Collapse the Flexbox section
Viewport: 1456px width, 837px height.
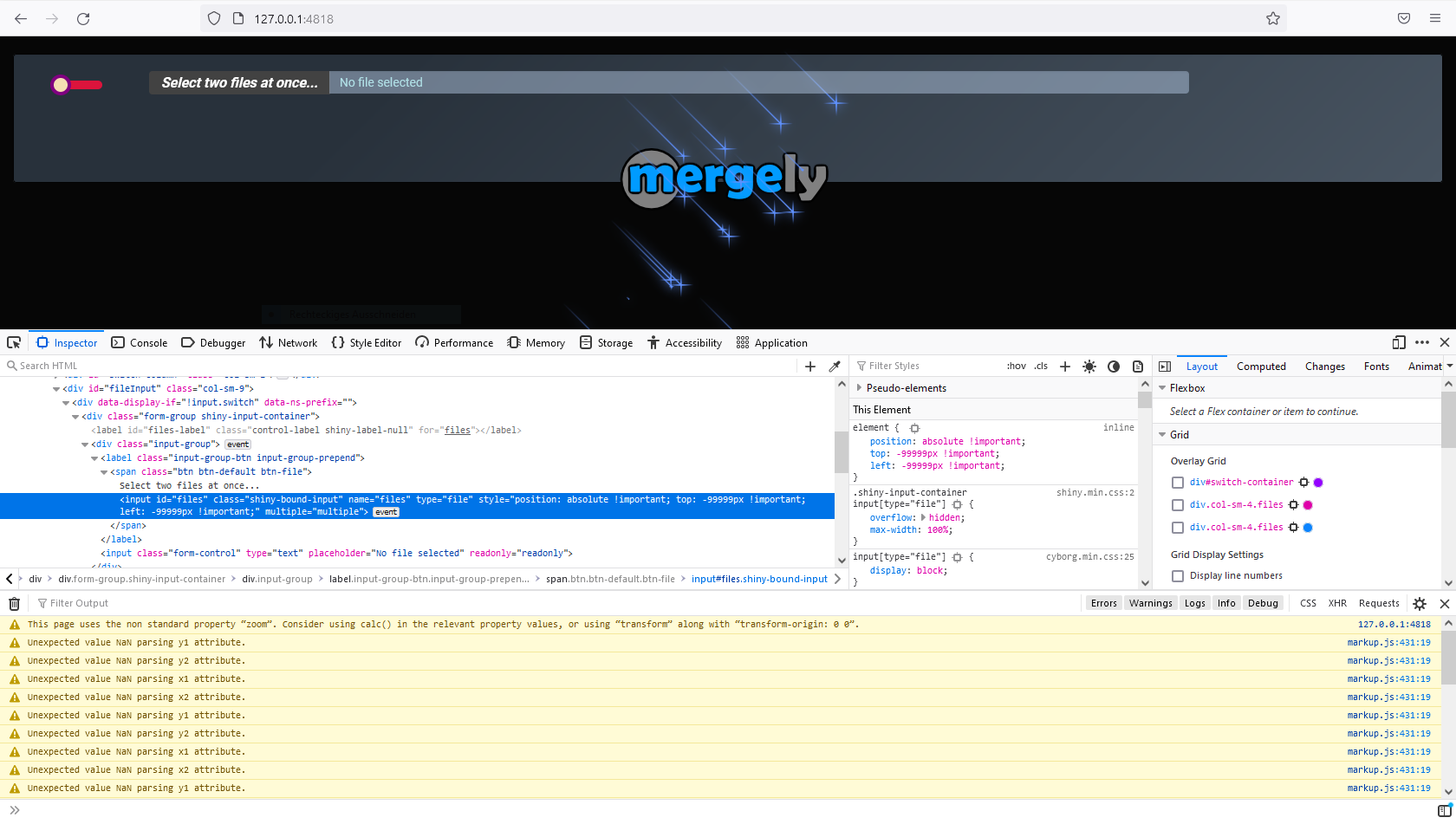[1162, 387]
